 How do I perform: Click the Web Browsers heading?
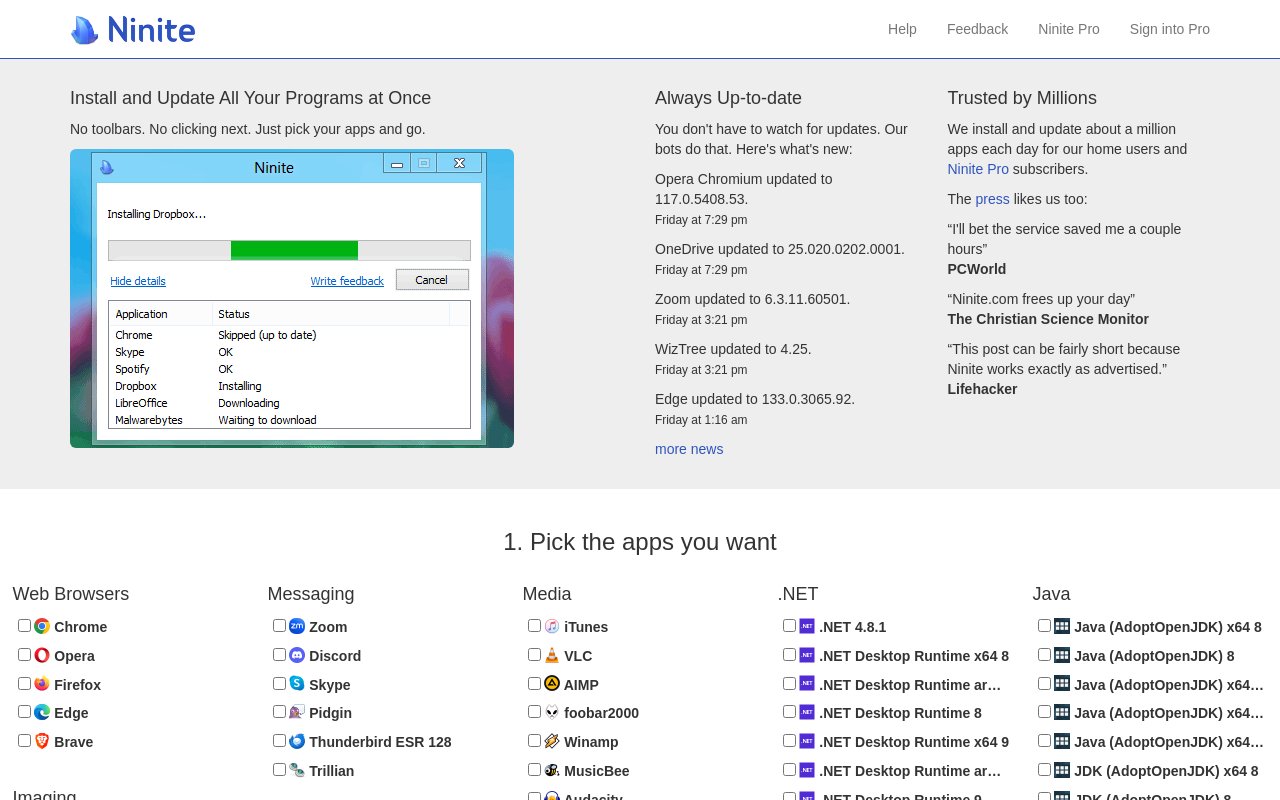click(x=71, y=594)
